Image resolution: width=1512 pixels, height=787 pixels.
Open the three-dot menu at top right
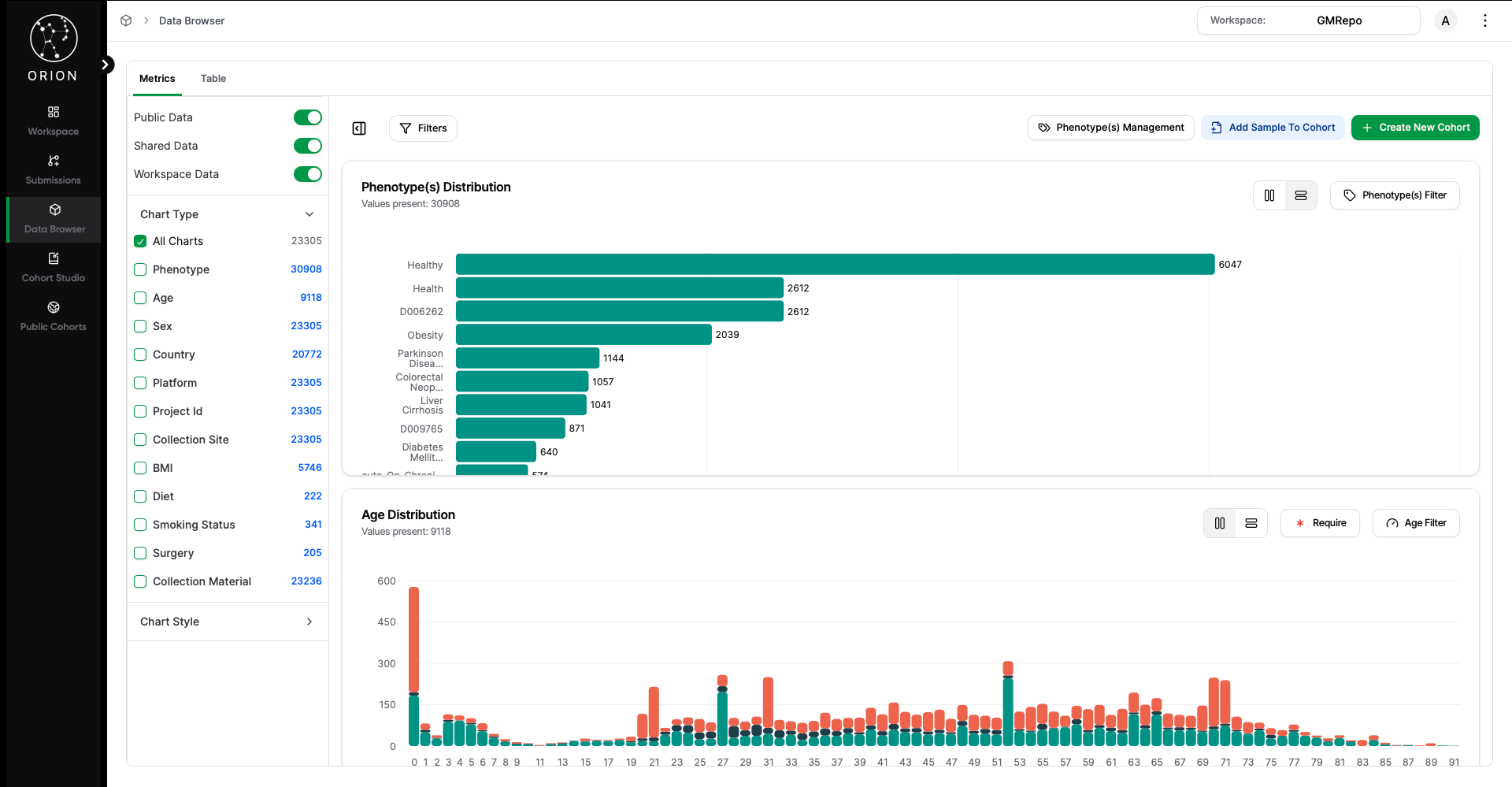point(1485,20)
